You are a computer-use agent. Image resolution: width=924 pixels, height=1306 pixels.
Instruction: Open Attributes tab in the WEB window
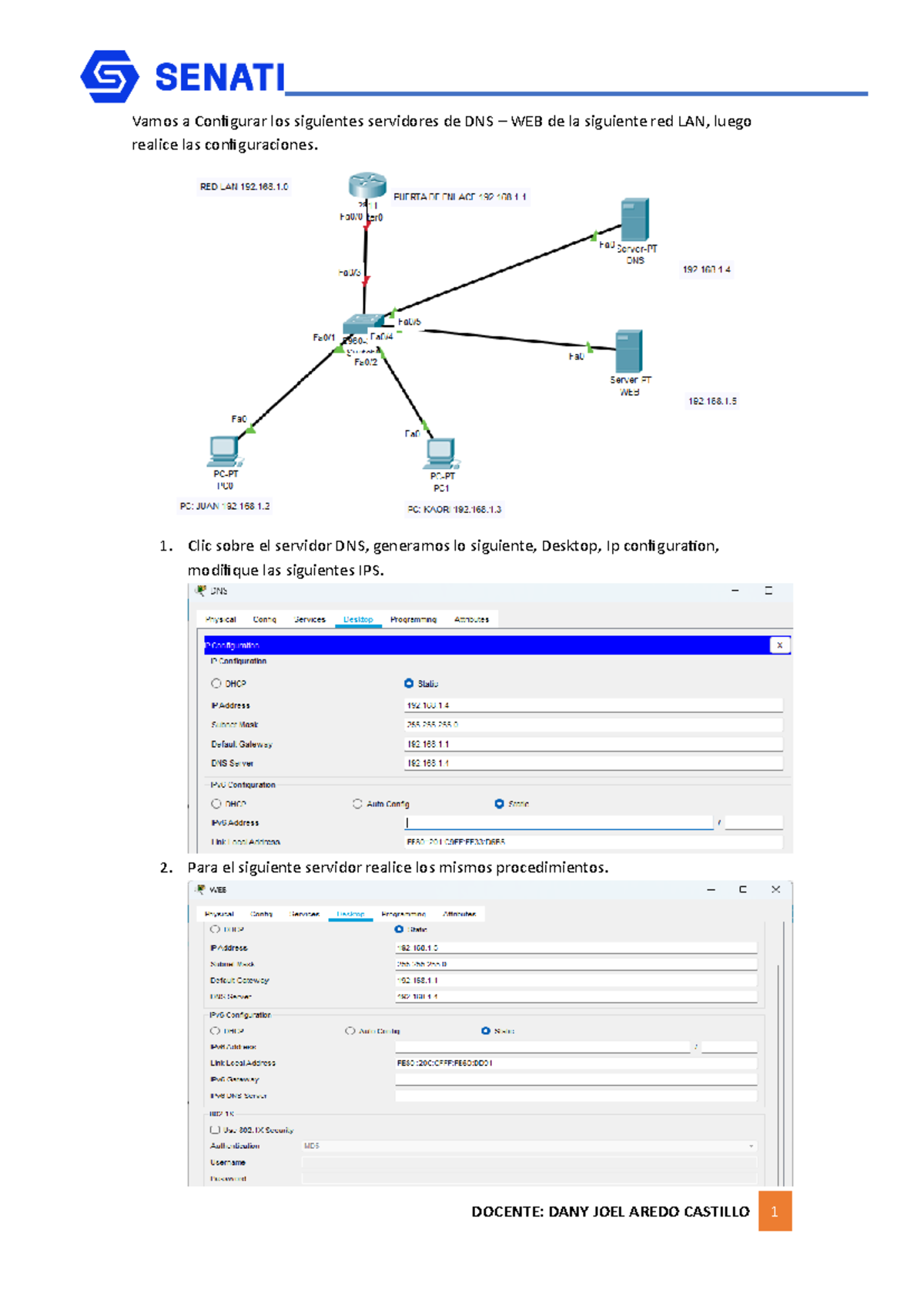pyautogui.click(x=459, y=914)
